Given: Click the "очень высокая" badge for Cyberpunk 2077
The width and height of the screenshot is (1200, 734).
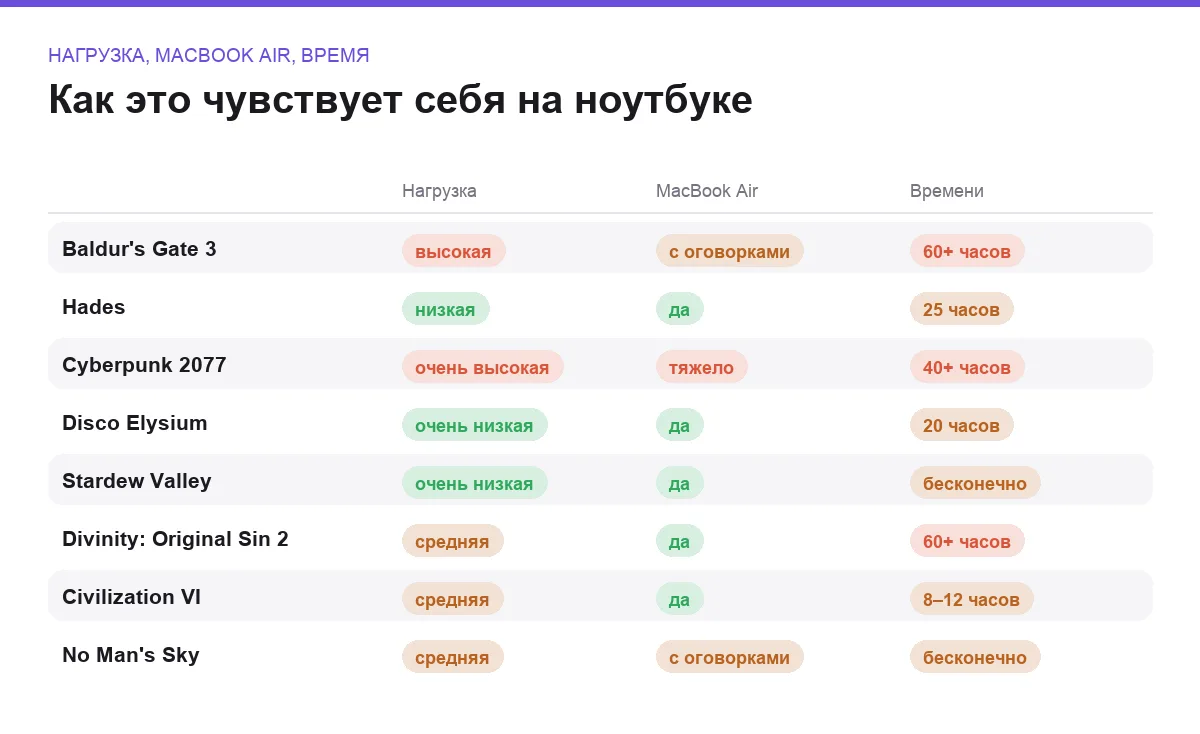Looking at the screenshot, I should pos(483,367).
